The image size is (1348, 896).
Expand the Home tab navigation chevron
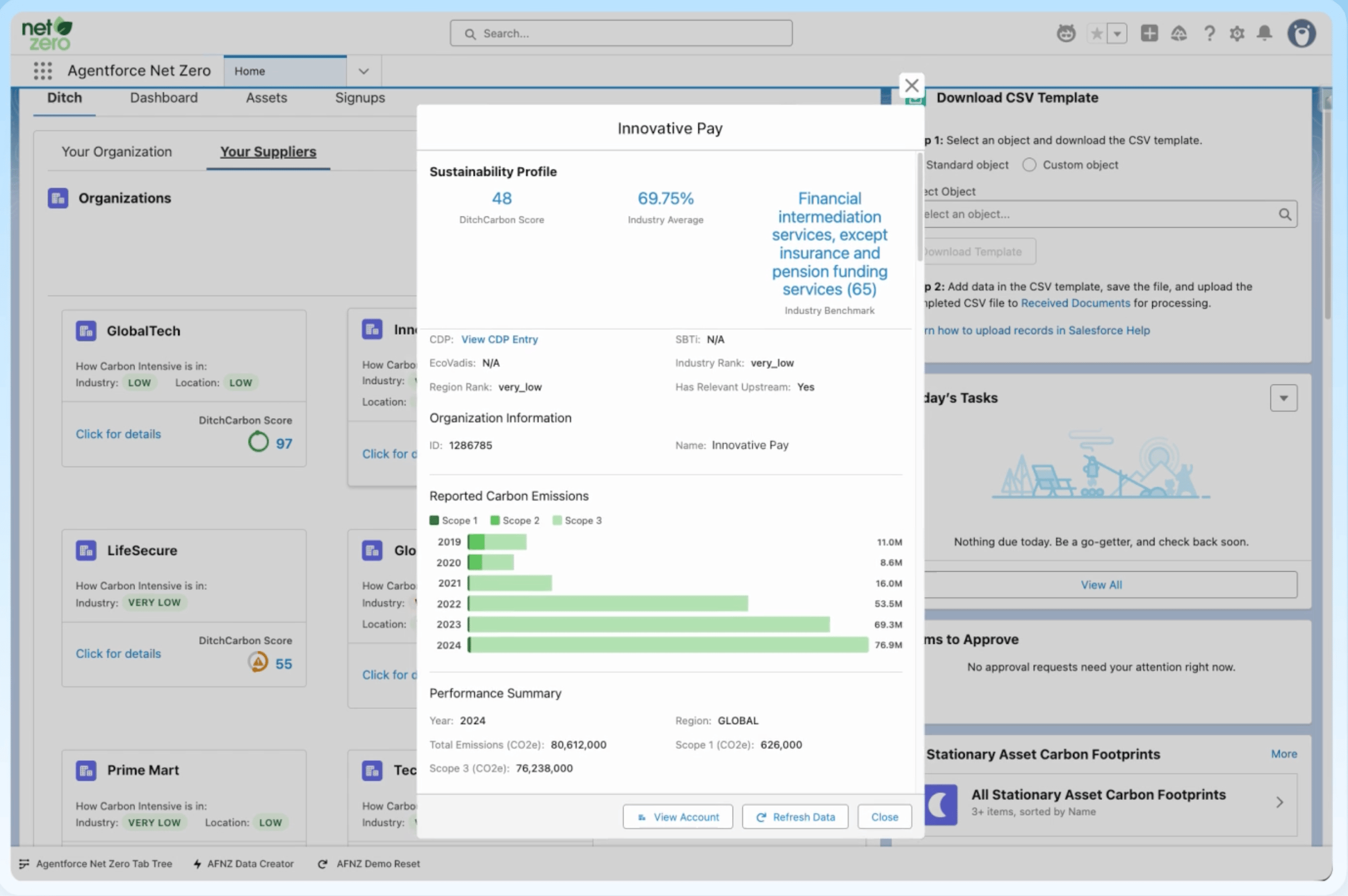tap(364, 72)
